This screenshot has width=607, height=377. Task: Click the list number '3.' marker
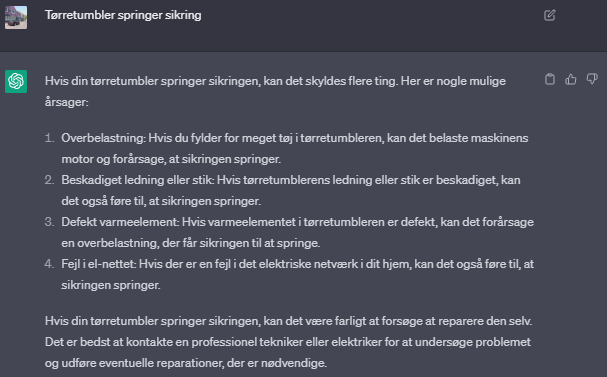49,222
